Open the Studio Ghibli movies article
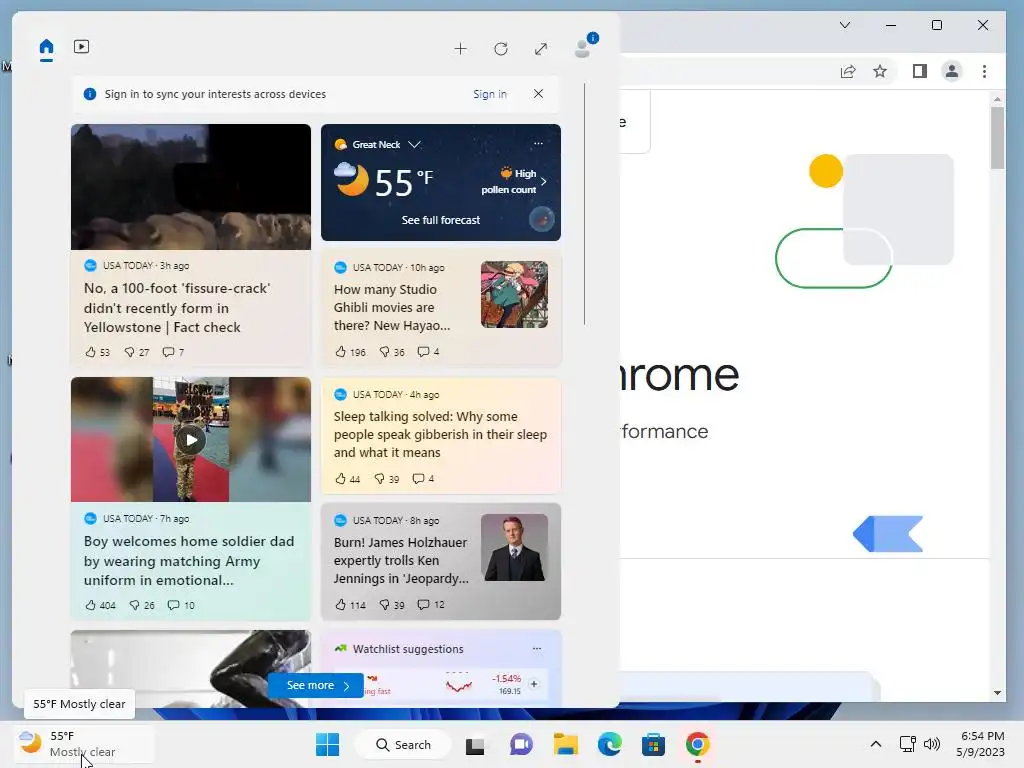 click(392, 307)
